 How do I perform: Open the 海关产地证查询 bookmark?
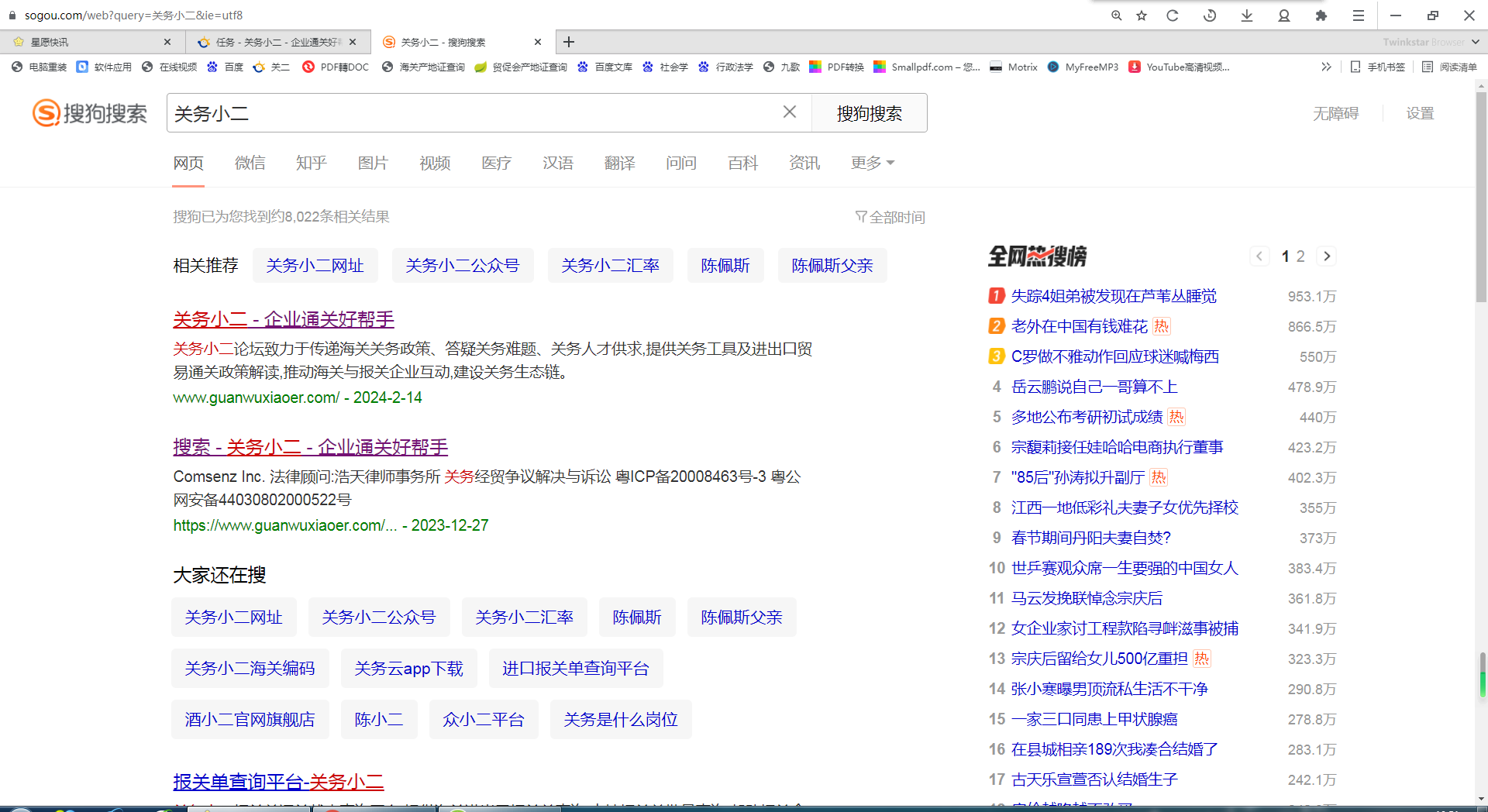(x=423, y=67)
